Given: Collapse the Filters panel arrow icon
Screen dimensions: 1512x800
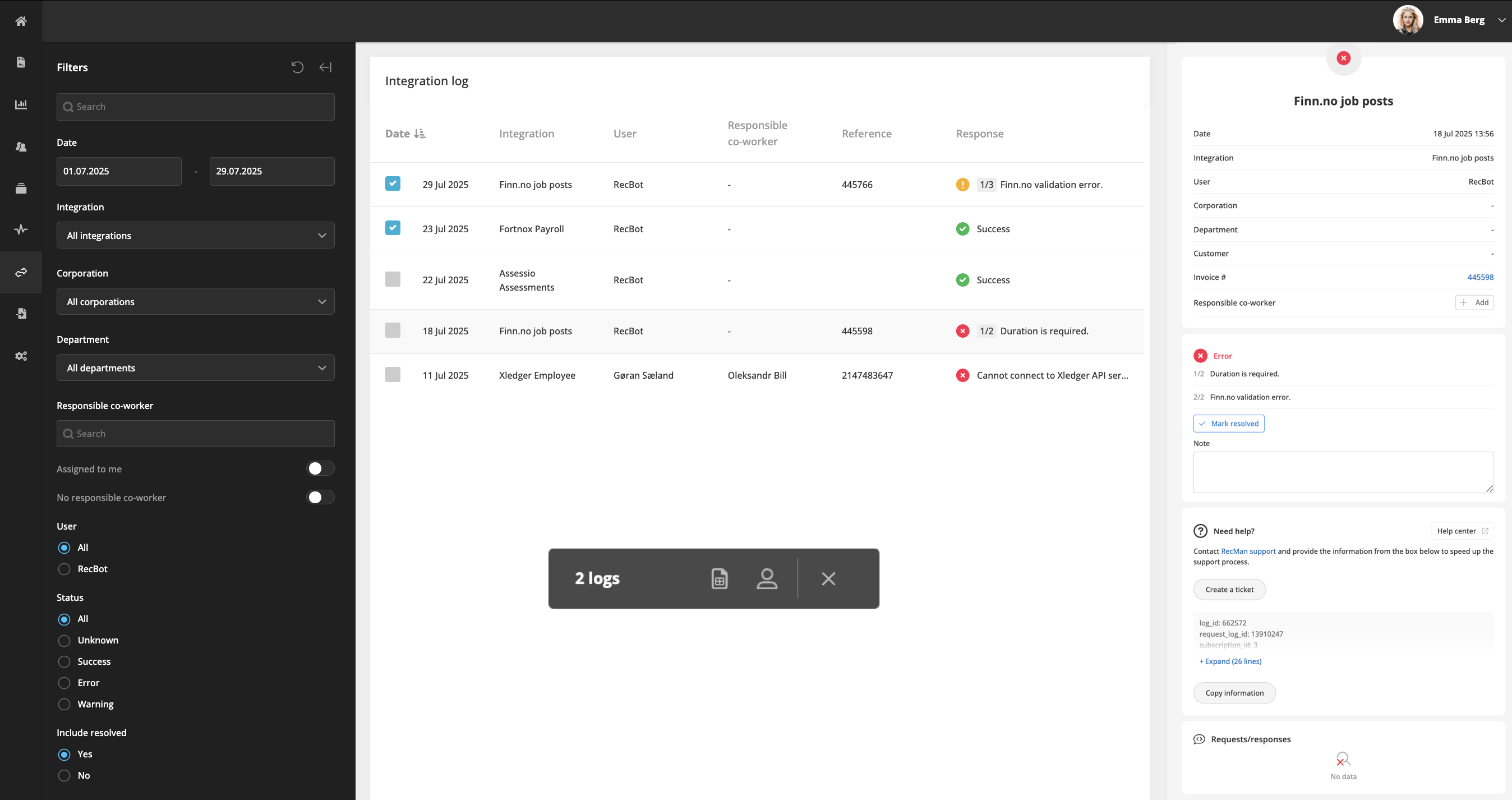Looking at the screenshot, I should (325, 67).
